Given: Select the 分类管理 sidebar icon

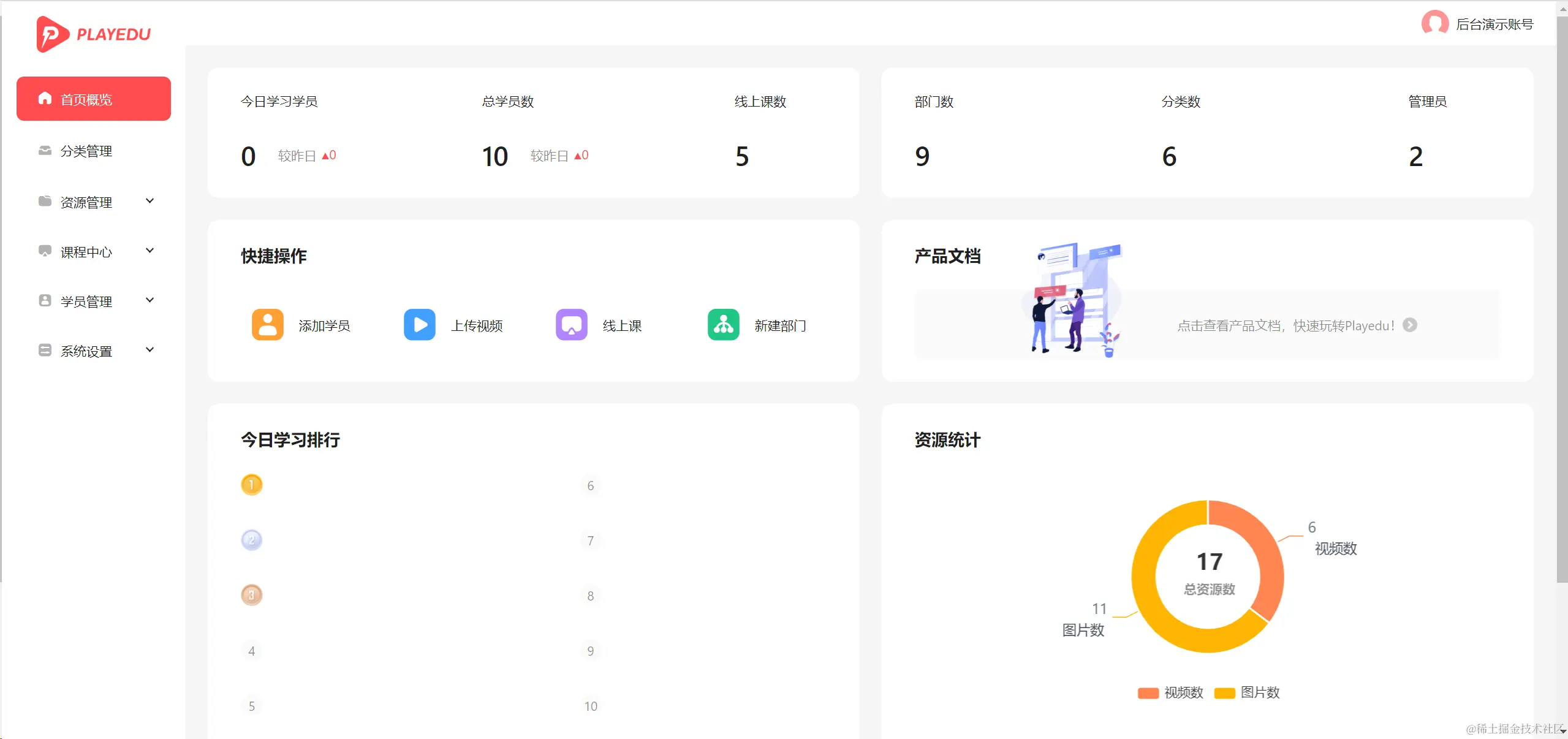Looking at the screenshot, I should click(44, 151).
